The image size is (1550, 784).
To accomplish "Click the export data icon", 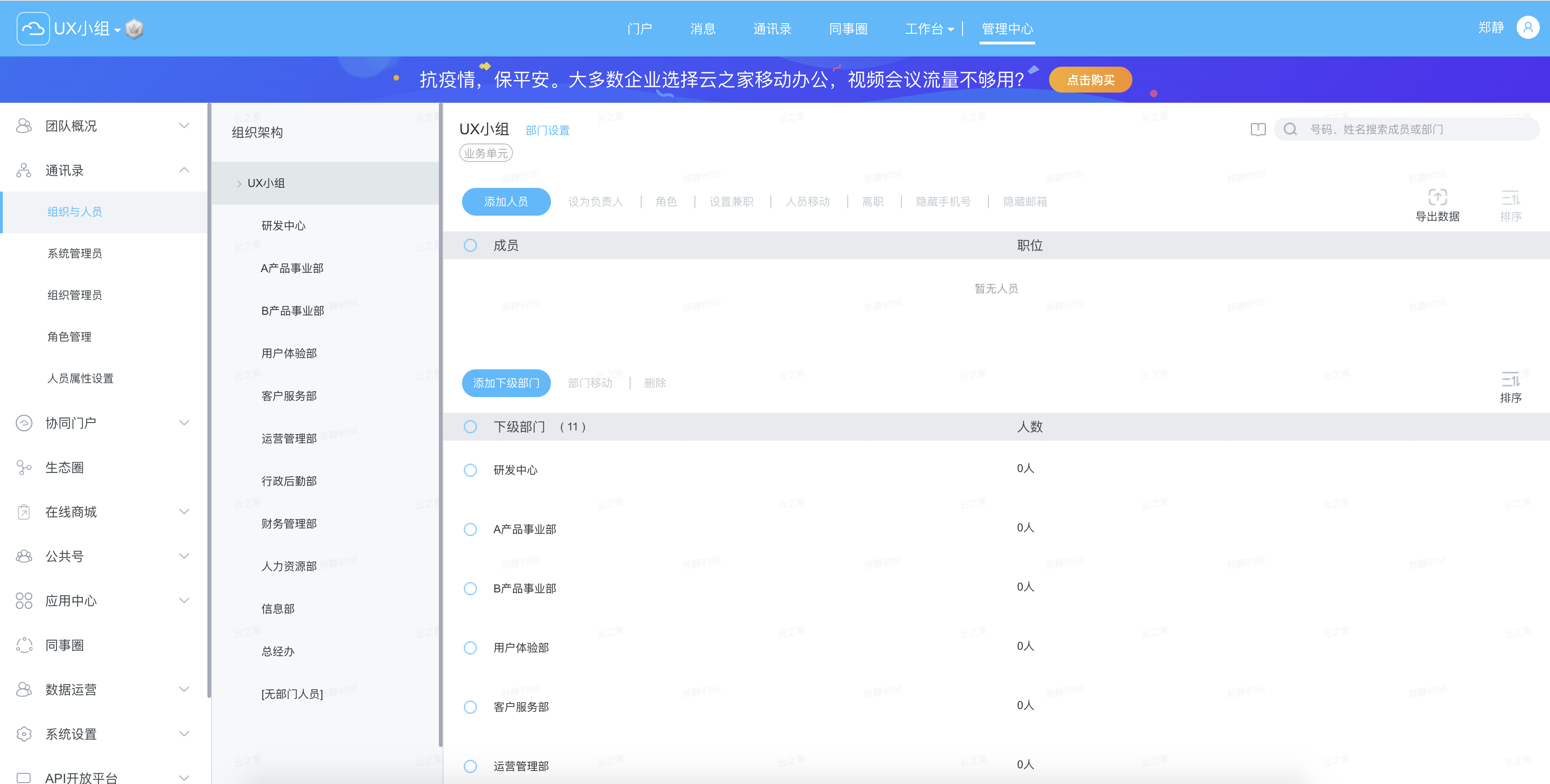I will pos(1437,197).
